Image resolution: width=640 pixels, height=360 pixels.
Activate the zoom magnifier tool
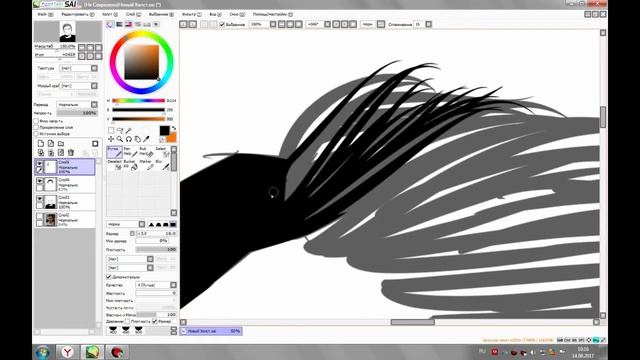[120, 139]
